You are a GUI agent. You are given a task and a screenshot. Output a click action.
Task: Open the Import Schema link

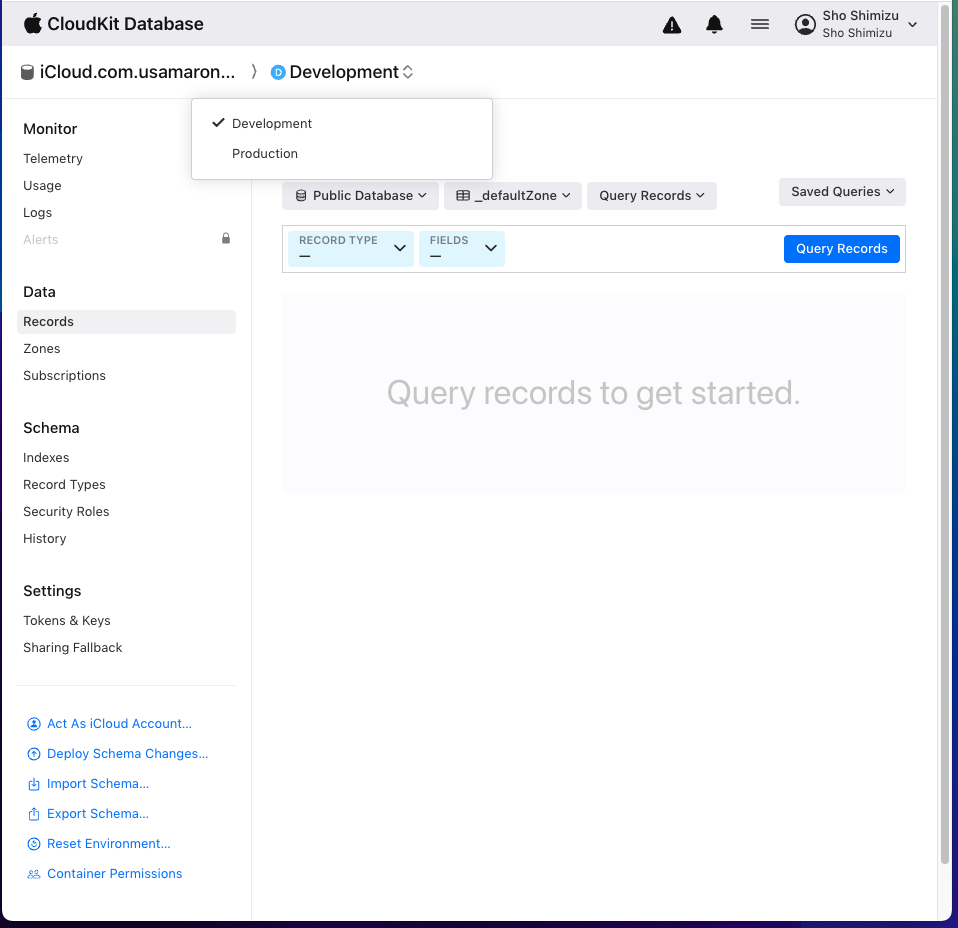pos(98,784)
